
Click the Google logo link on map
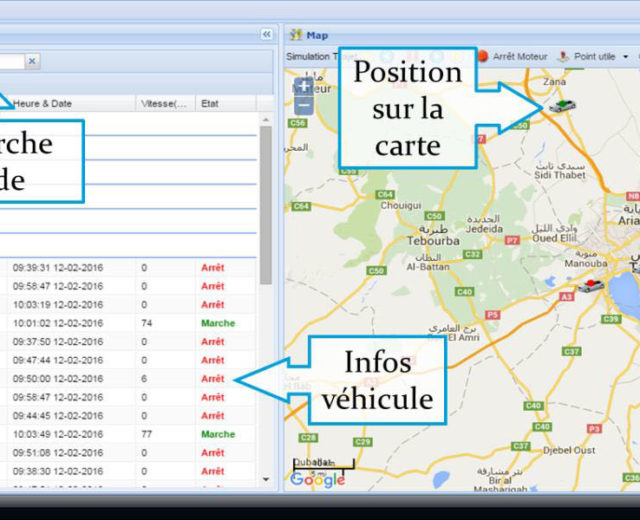[x=316, y=479]
